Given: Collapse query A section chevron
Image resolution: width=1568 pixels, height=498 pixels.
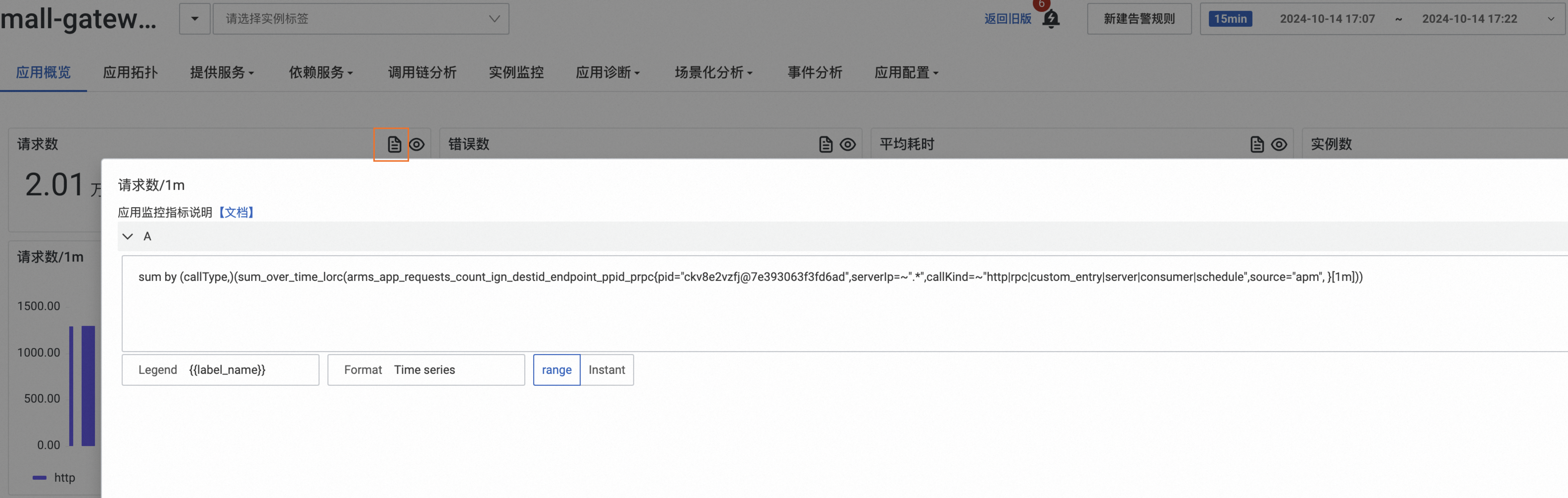Looking at the screenshot, I should pos(128,236).
